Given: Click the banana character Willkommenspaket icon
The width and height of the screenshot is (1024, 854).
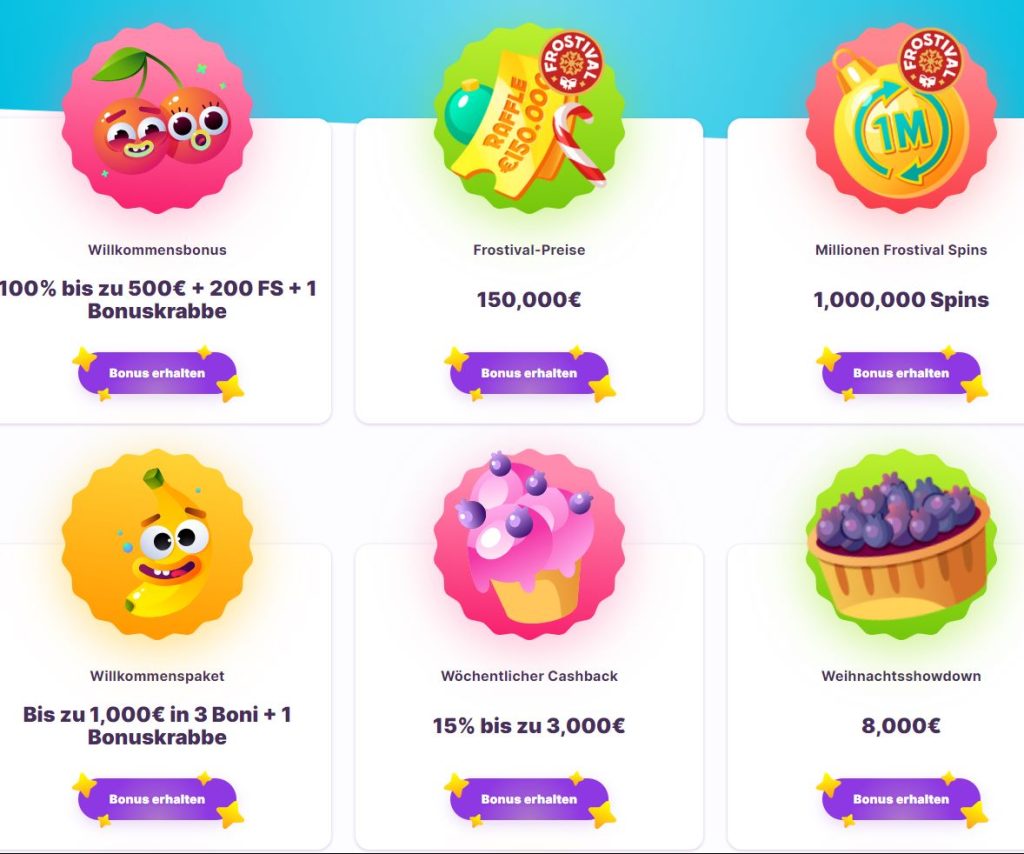Looking at the screenshot, I should pos(157,544).
